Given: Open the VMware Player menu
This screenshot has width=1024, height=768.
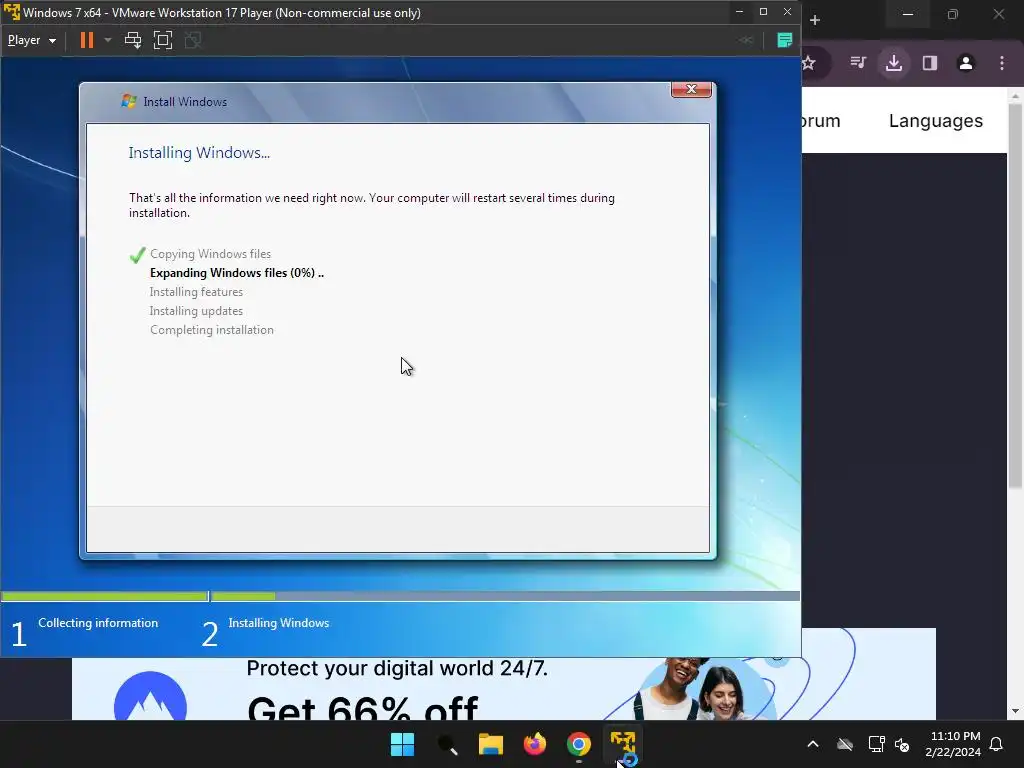Looking at the screenshot, I should tap(31, 40).
